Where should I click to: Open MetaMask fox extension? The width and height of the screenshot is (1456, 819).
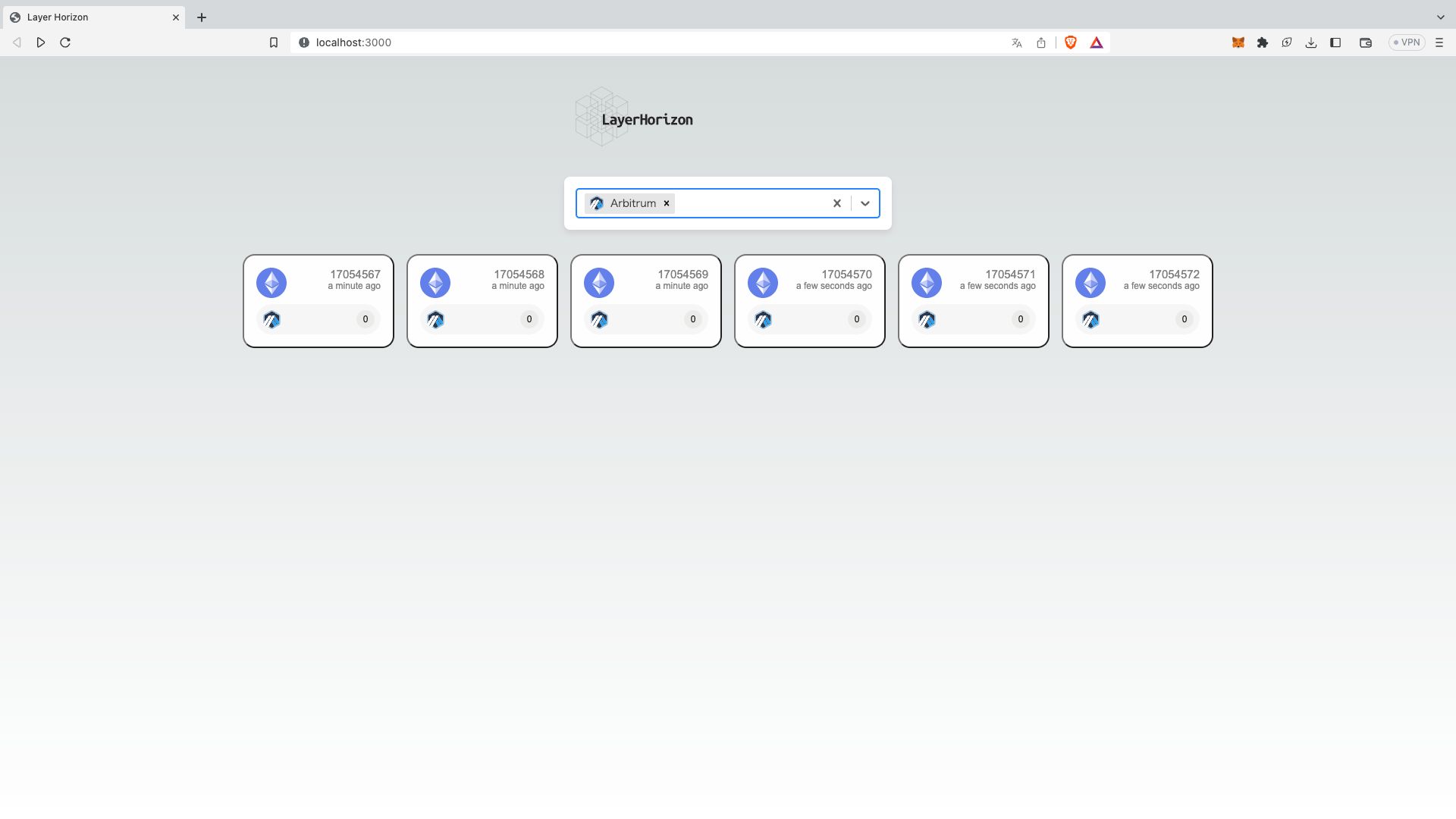tap(1238, 42)
